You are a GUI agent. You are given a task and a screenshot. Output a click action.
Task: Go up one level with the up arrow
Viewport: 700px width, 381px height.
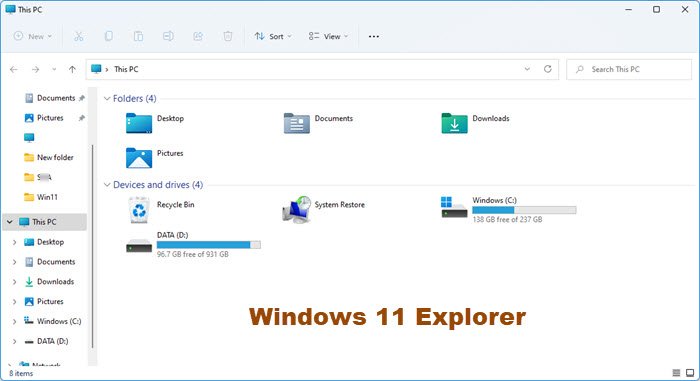(72, 69)
